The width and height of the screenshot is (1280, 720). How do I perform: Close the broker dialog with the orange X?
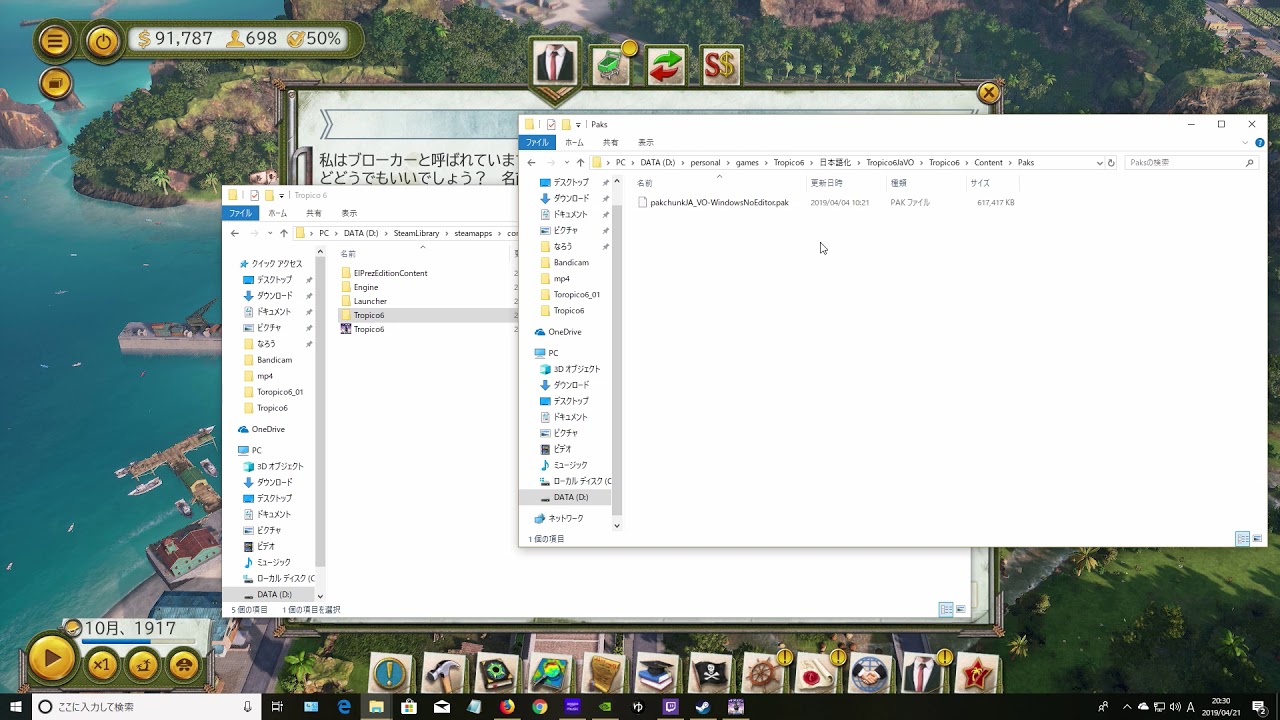pos(988,93)
